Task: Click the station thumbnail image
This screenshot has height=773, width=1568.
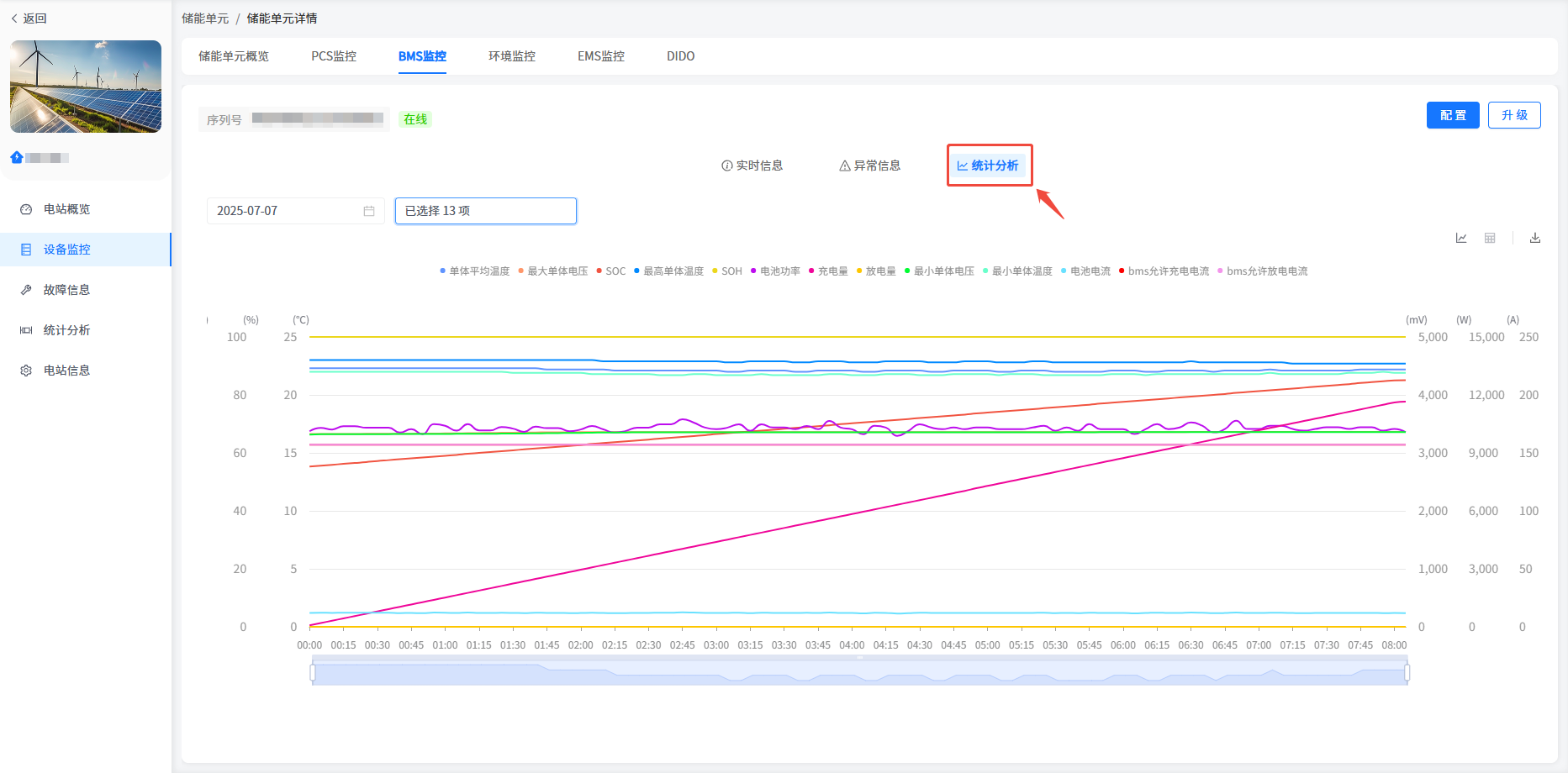Action: [x=86, y=87]
